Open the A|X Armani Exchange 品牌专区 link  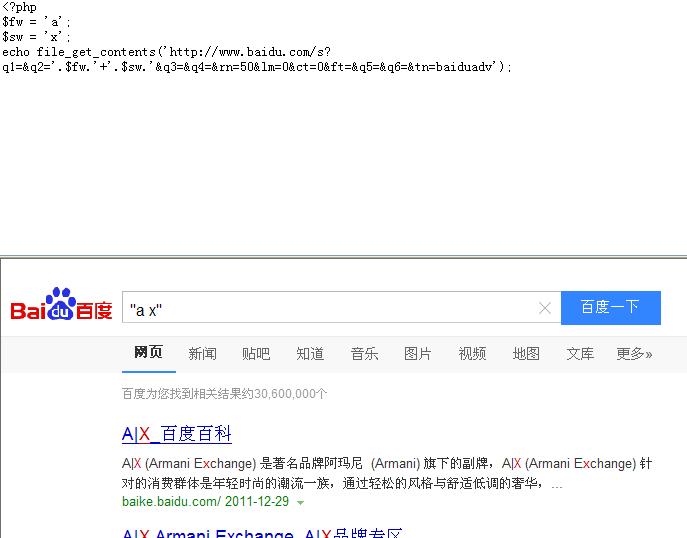coord(262,533)
